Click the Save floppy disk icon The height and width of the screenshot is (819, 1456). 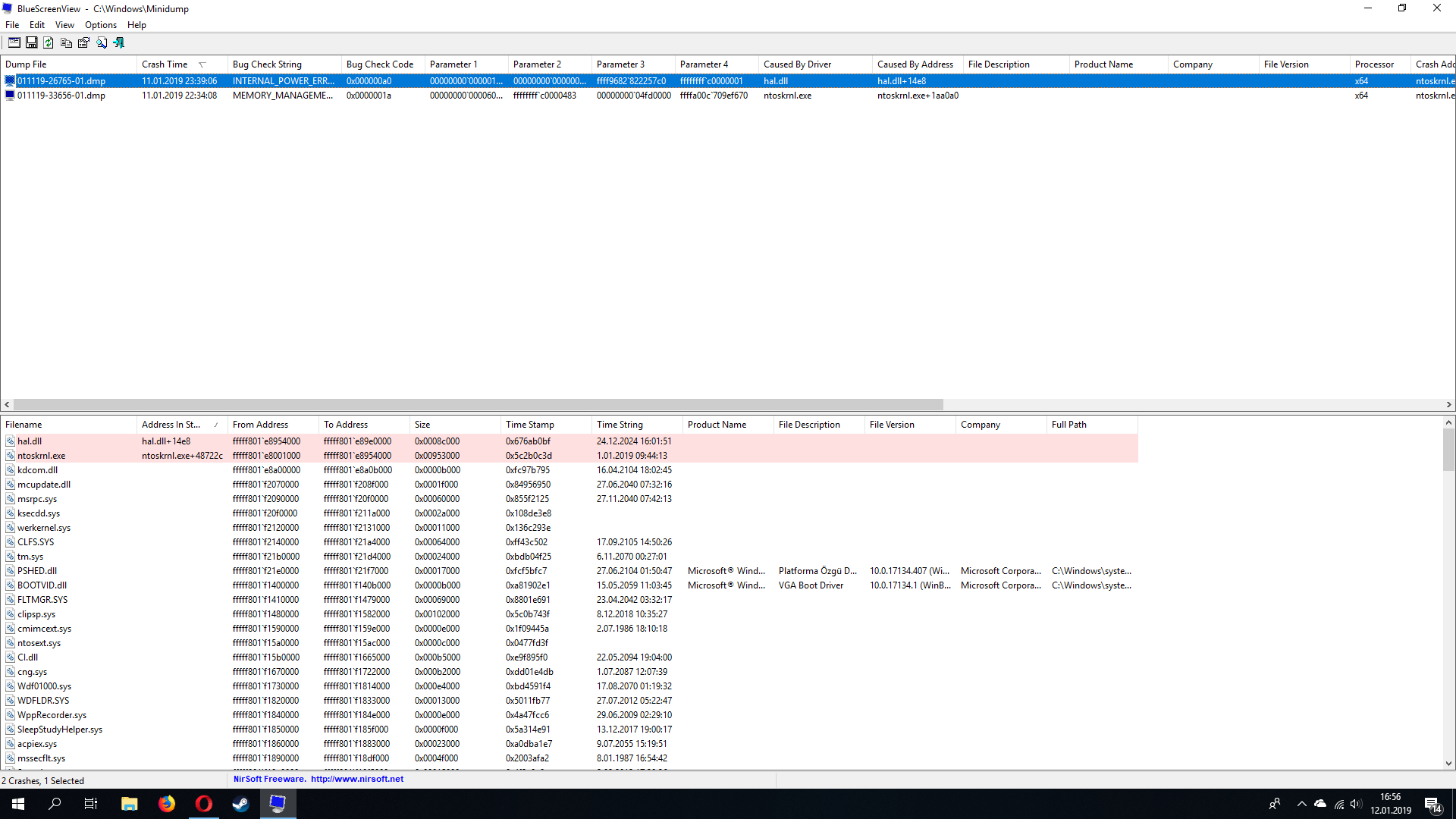click(32, 43)
